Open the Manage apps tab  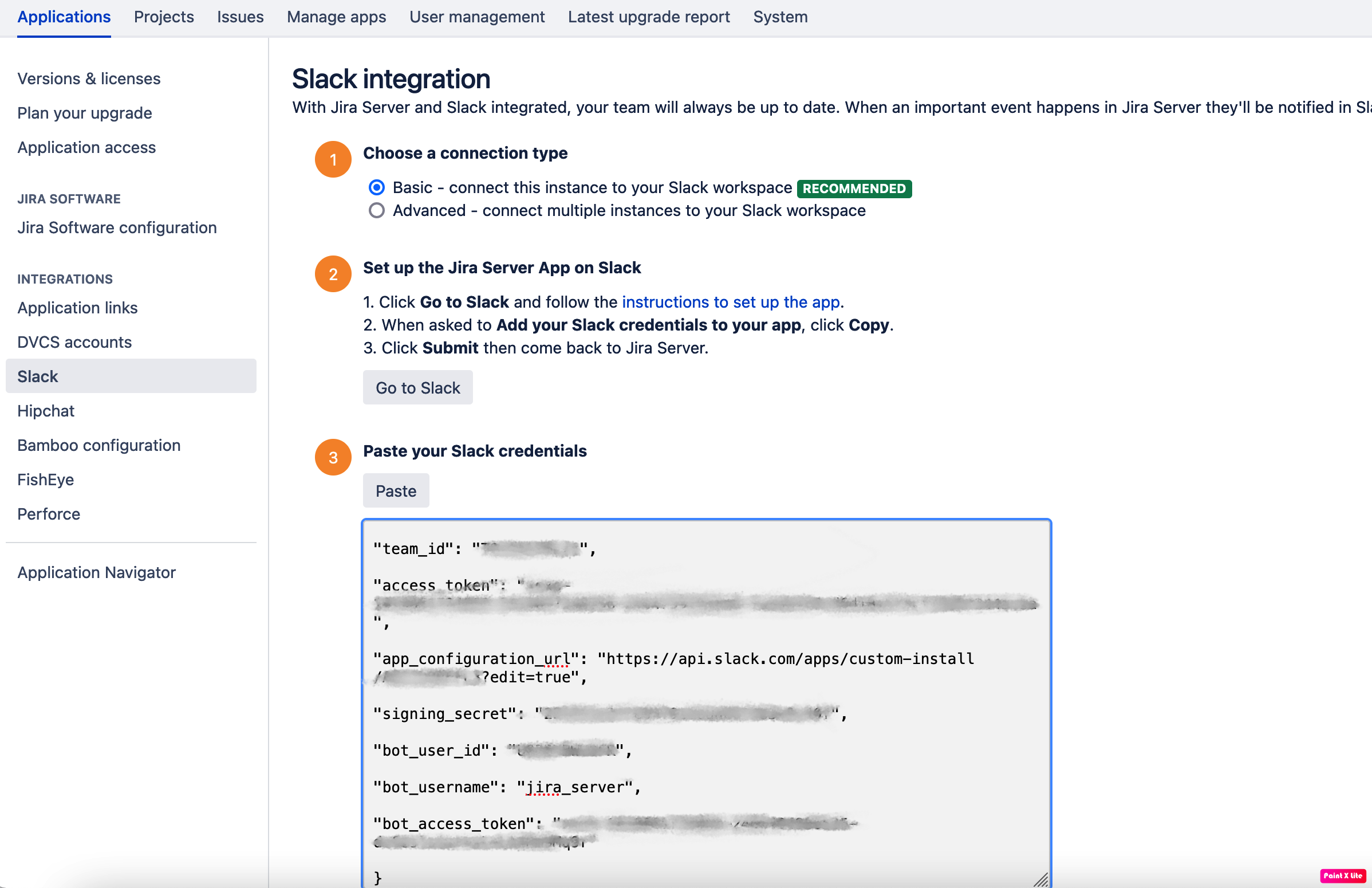(337, 17)
